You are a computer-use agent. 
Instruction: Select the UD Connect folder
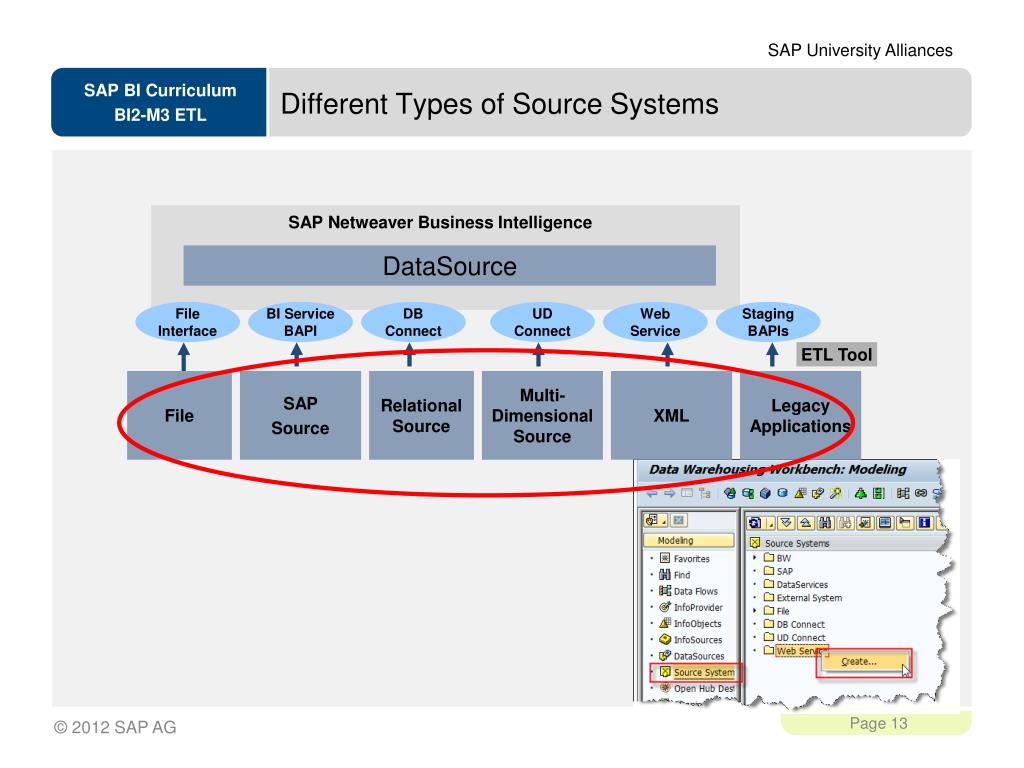[795, 637]
